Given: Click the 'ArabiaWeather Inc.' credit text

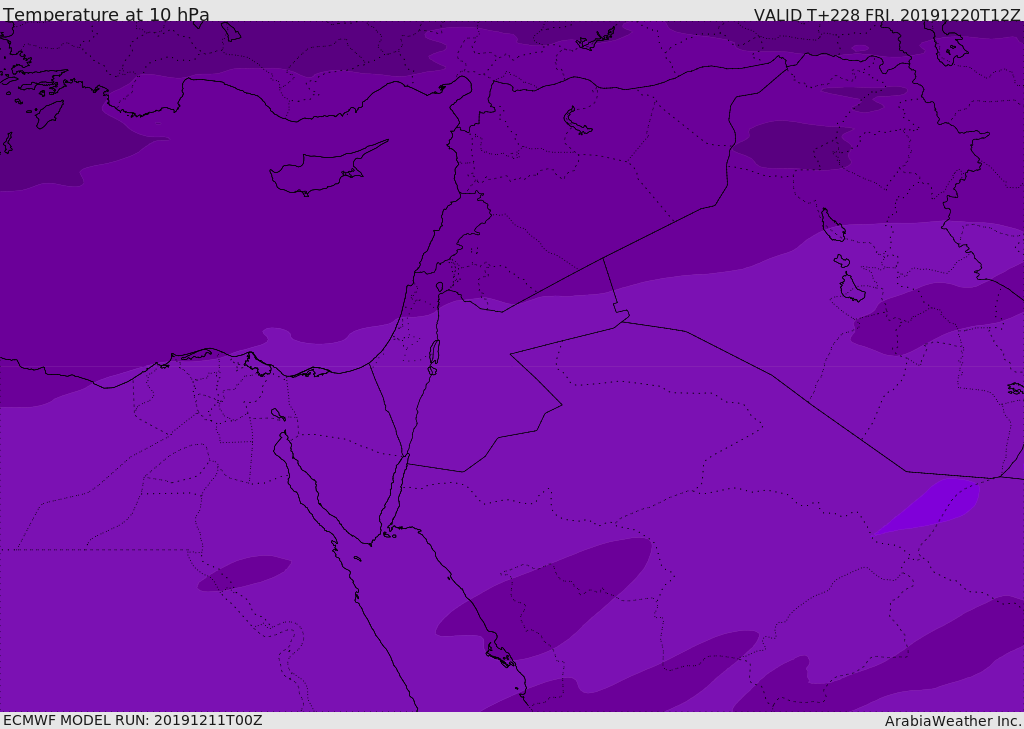Looking at the screenshot, I should (952, 721).
